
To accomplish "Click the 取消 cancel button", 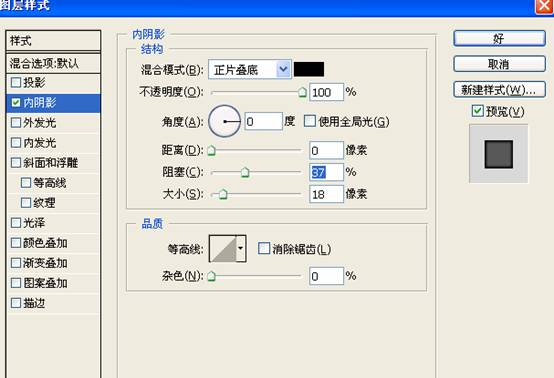I will (x=499, y=64).
